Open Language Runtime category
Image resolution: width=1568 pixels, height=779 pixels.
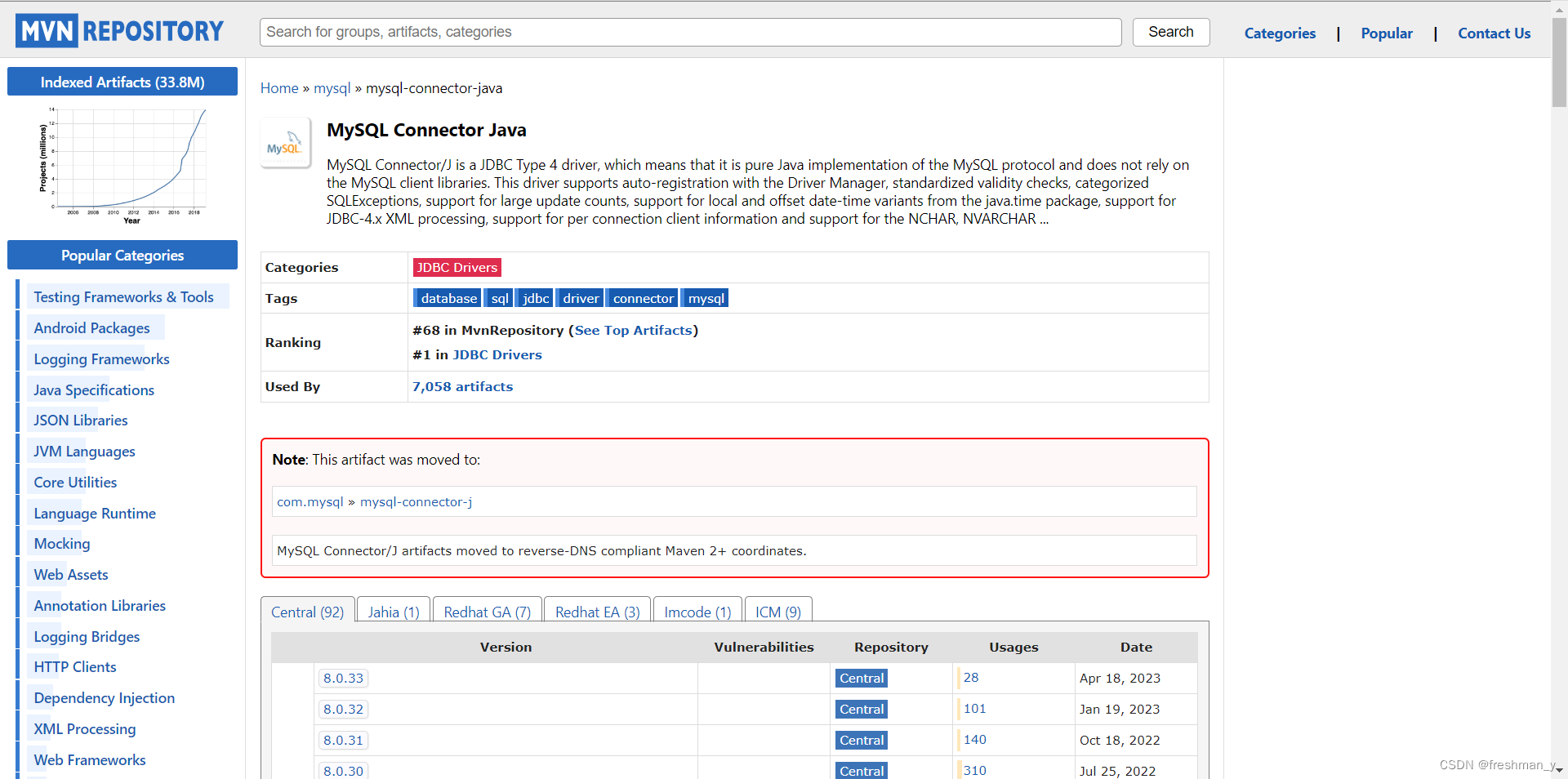95,513
